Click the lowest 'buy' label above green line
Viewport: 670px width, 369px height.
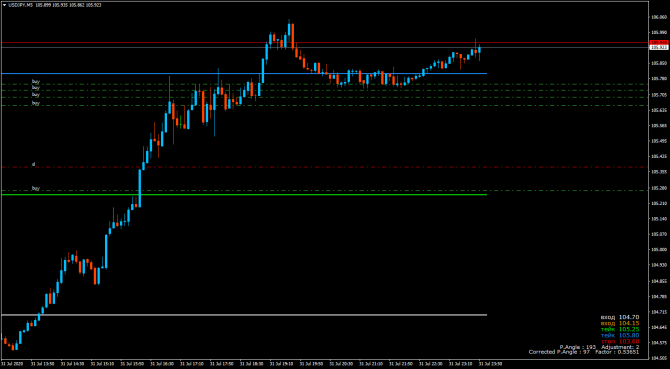(x=35, y=187)
